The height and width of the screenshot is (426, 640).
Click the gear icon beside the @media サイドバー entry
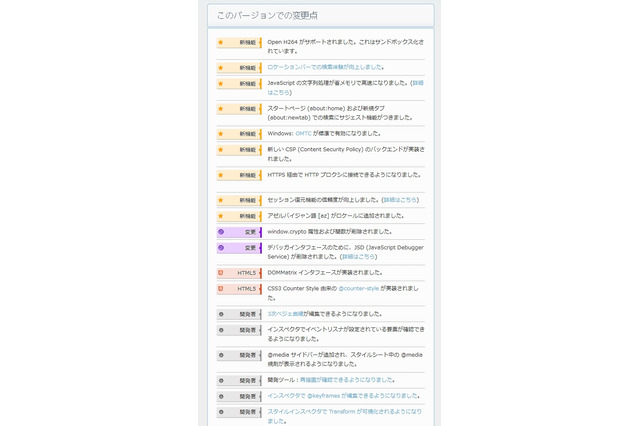221,355
